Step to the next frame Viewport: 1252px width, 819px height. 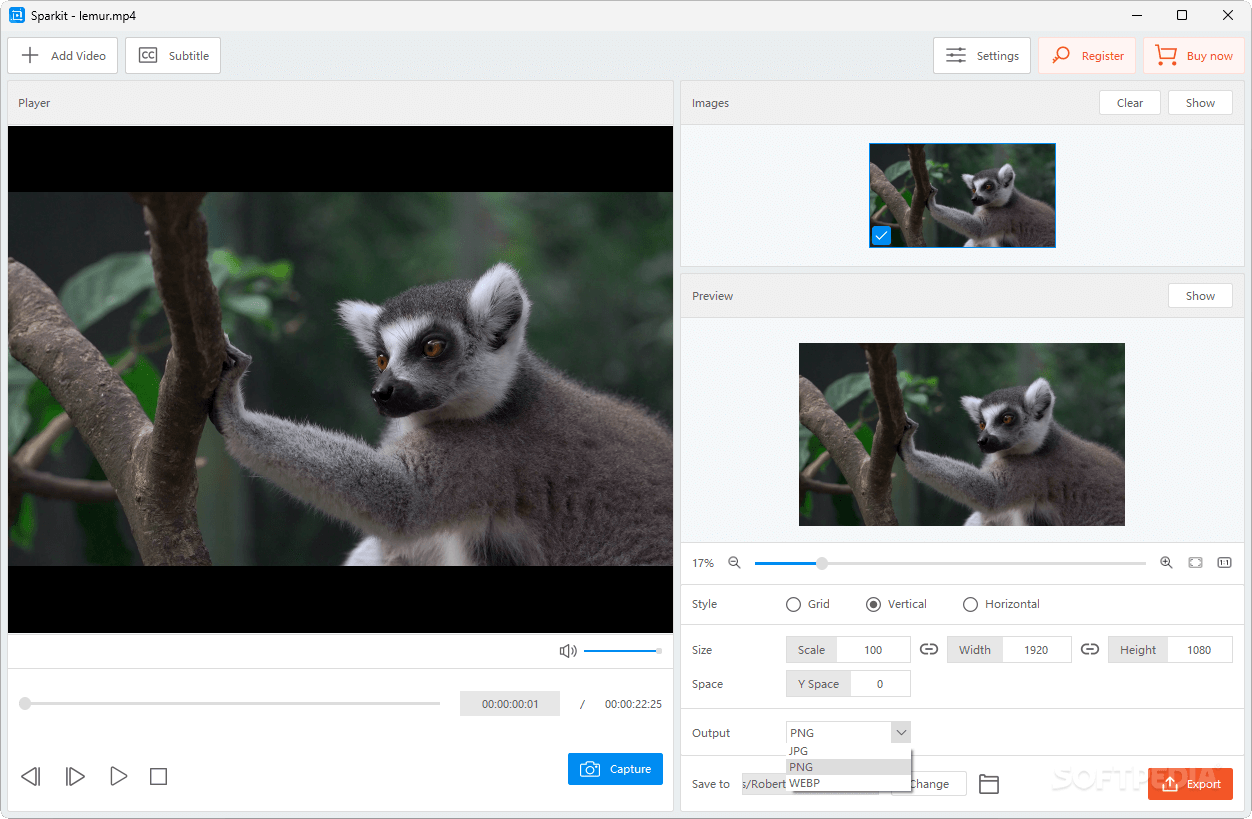coord(75,776)
